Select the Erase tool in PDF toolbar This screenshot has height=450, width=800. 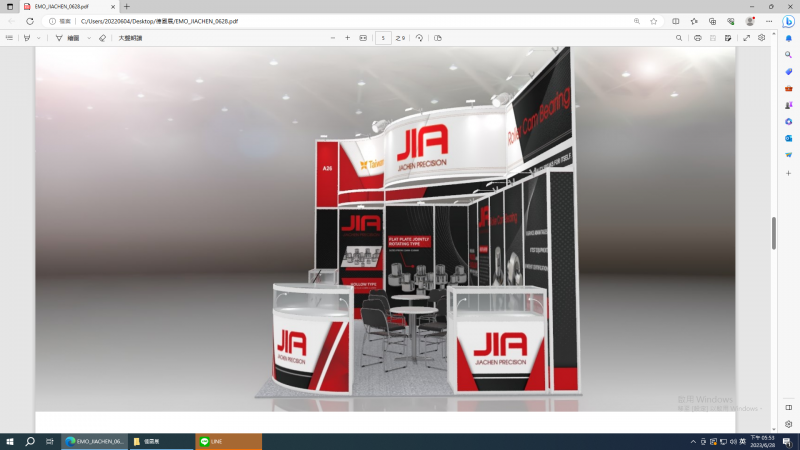(102, 38)
